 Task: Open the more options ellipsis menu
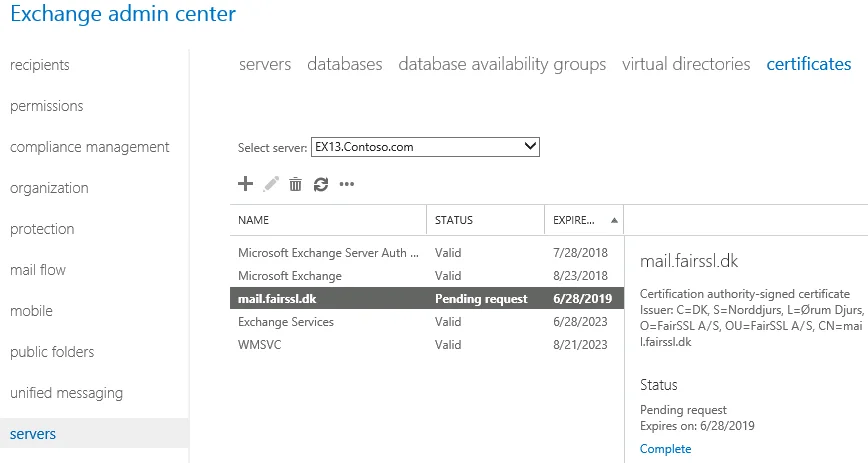click(x=347, y=184)
